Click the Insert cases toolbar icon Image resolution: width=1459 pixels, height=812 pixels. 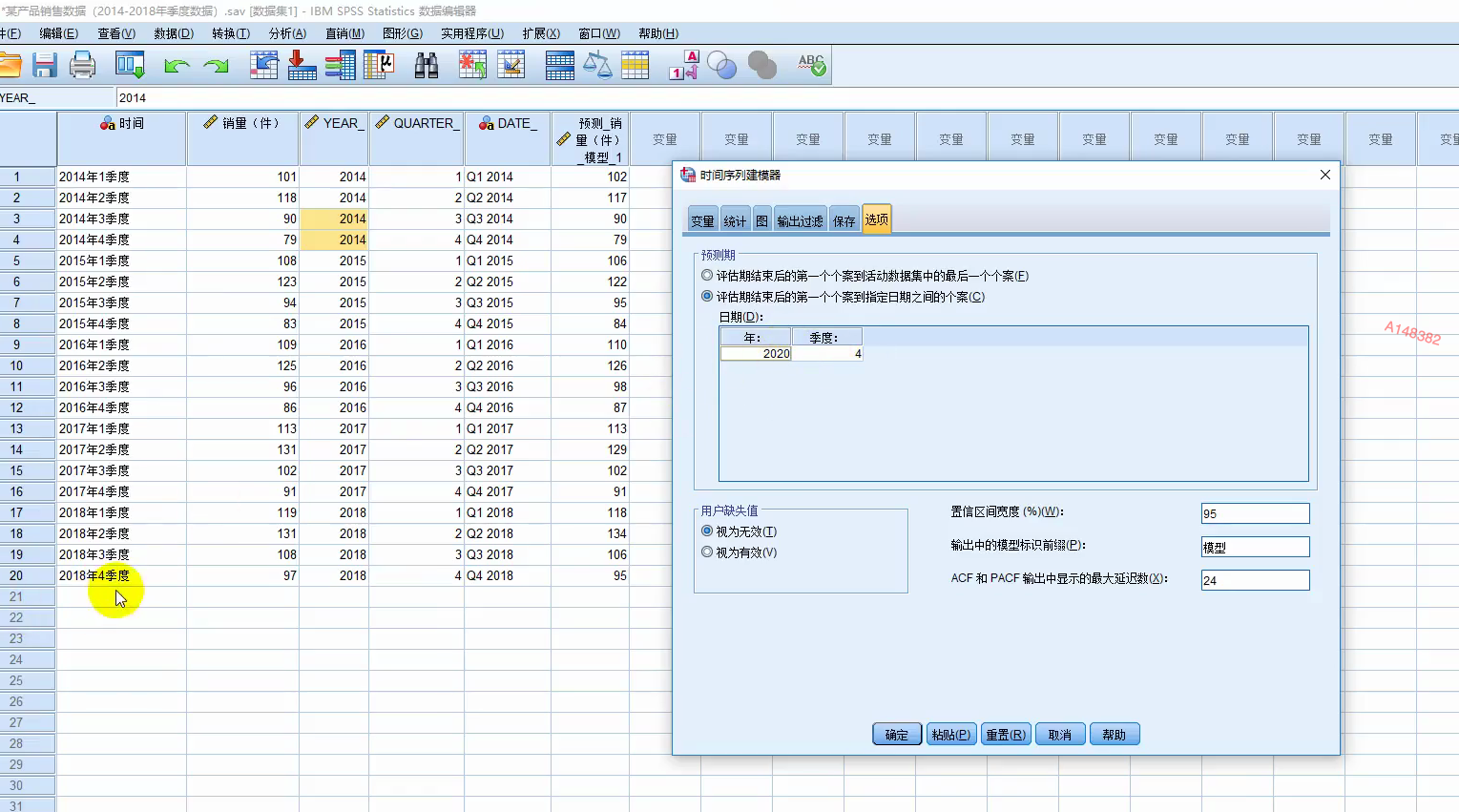click(x=472, y=65)
